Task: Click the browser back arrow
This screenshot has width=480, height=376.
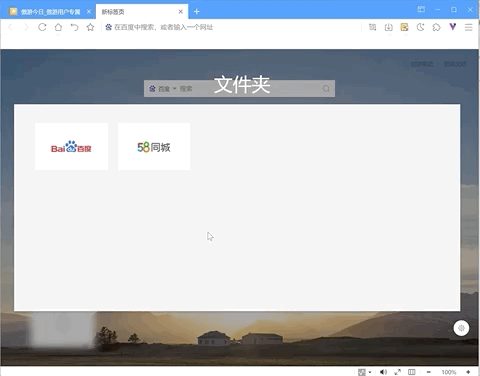Action: [10, 27]
